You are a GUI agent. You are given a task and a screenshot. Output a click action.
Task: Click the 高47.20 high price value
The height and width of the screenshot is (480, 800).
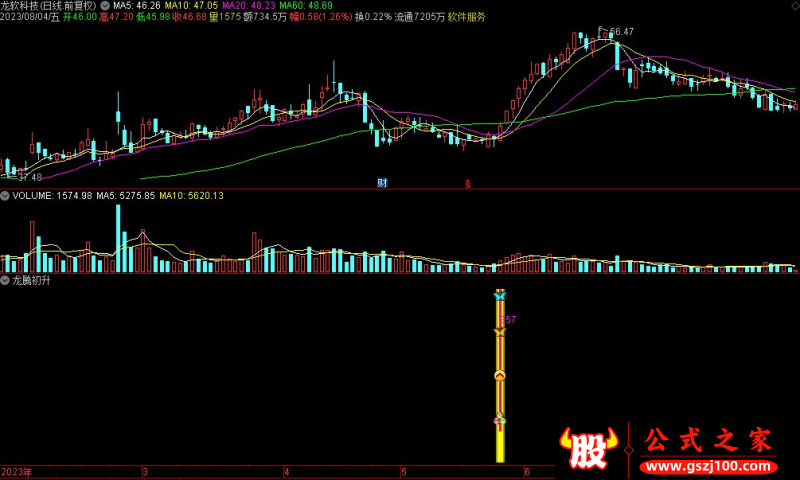click(116, 17)
